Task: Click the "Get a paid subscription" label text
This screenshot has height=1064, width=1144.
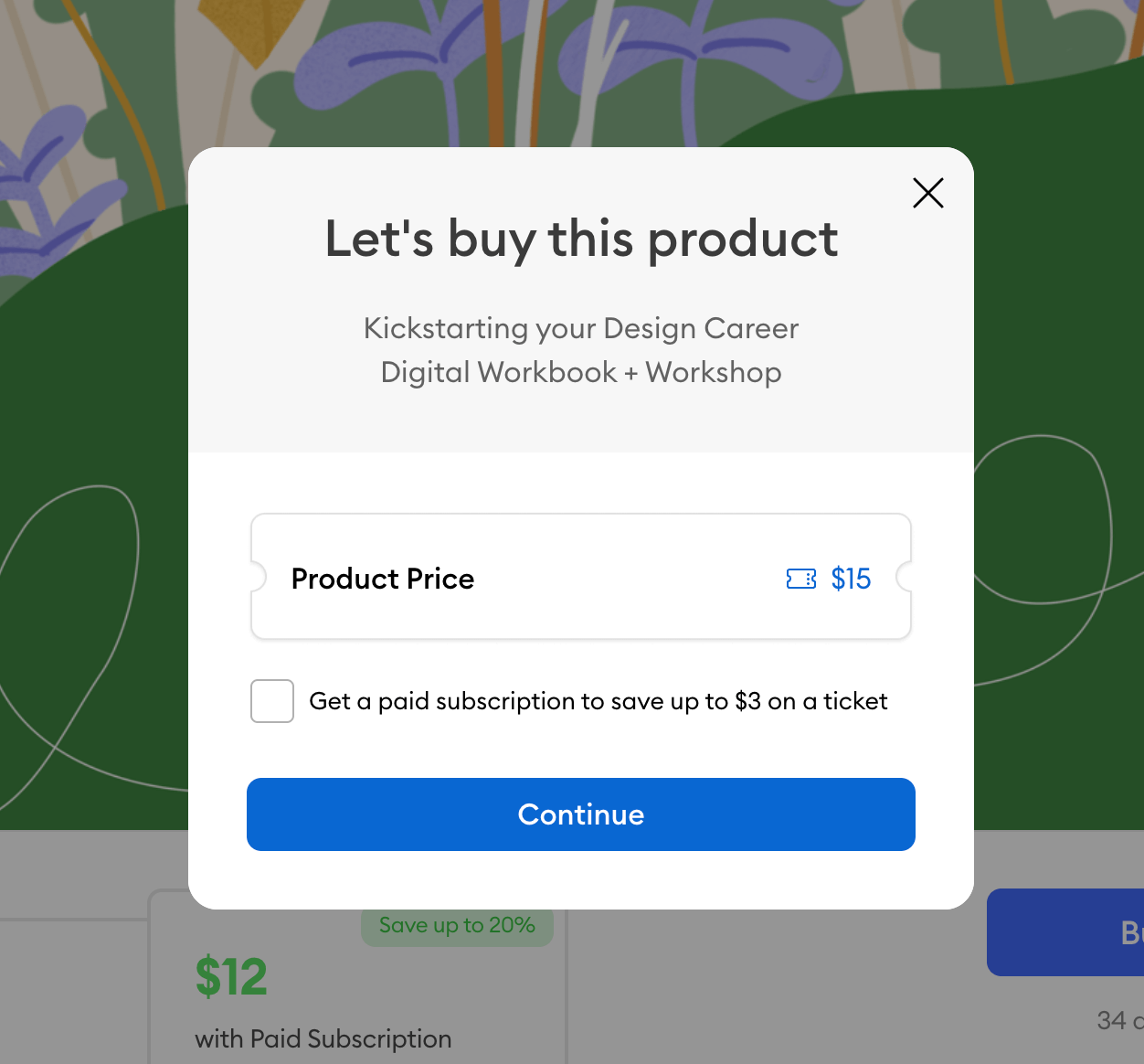Action: [598, 701]
